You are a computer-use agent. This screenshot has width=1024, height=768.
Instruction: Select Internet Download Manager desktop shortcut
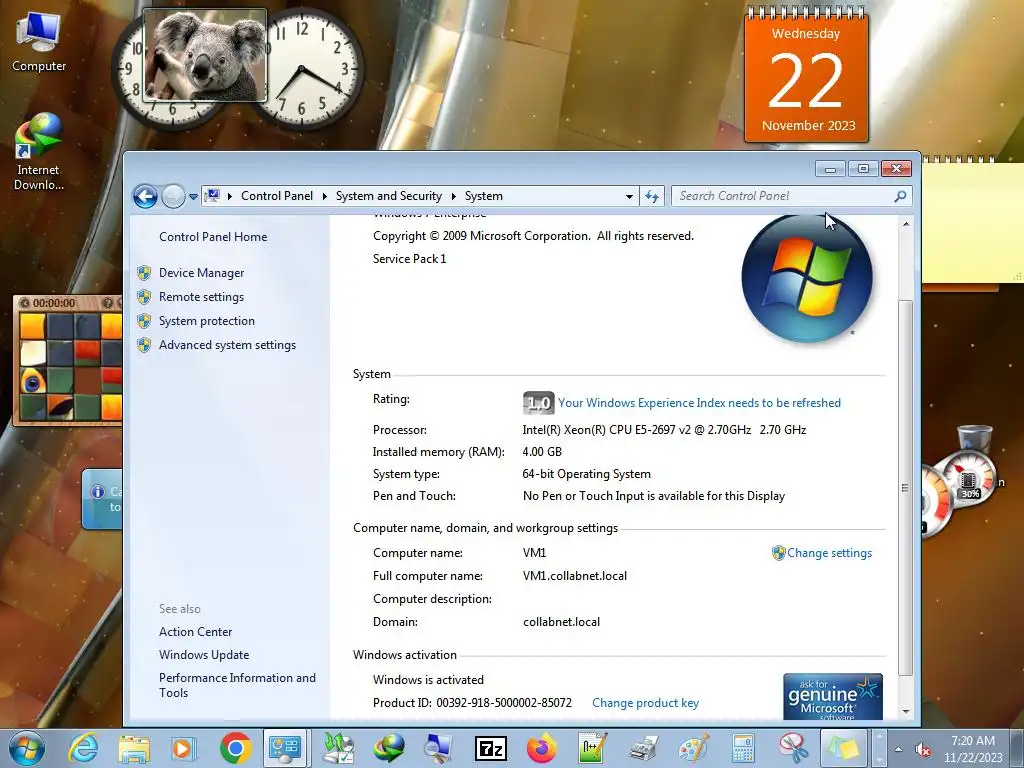pyautogui.click(x=39, y=152)
